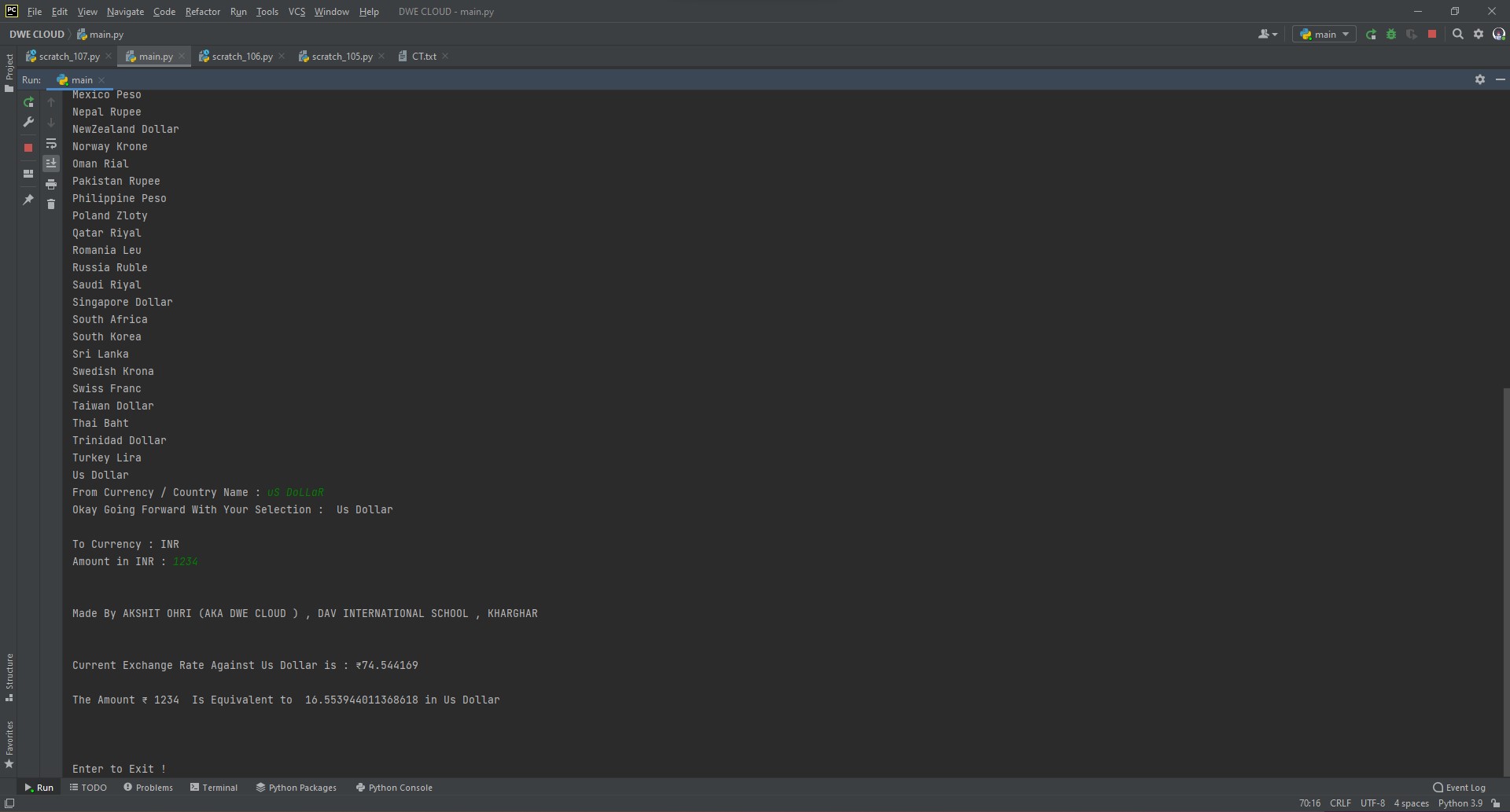The width and height of the screenshot is (1510, 812).
Task: Expand the collaborator avatar dropdown
Action: click(1267, 34)
